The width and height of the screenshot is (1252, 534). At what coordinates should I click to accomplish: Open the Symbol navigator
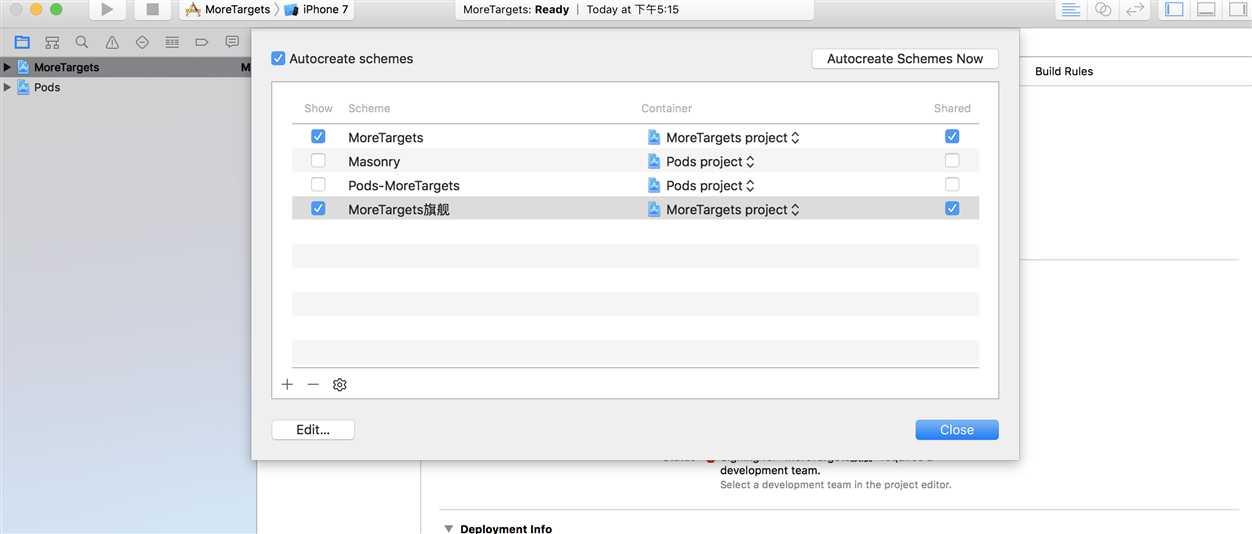pos(52,42)
